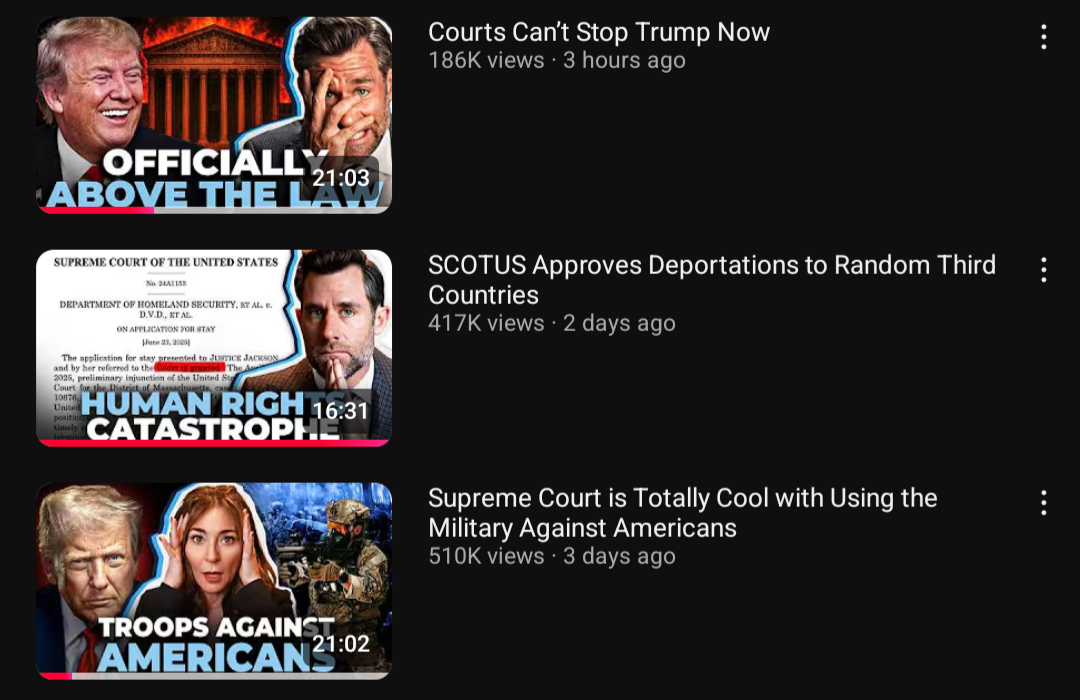The width and height of the screenshot is (1080, 700).
Task: Open the Officially Above The Law thumbnail
Action: click(x=214, y=115)
